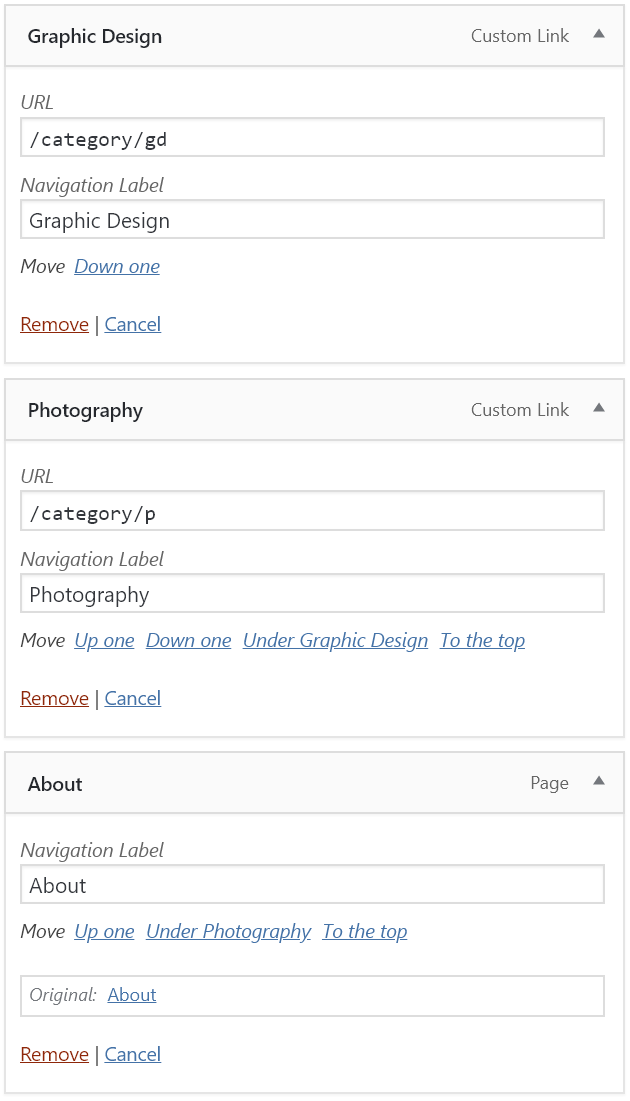Screen dimensions: 630x1101
Task: Click the About Navigation Label input
Action: (312, 884)
